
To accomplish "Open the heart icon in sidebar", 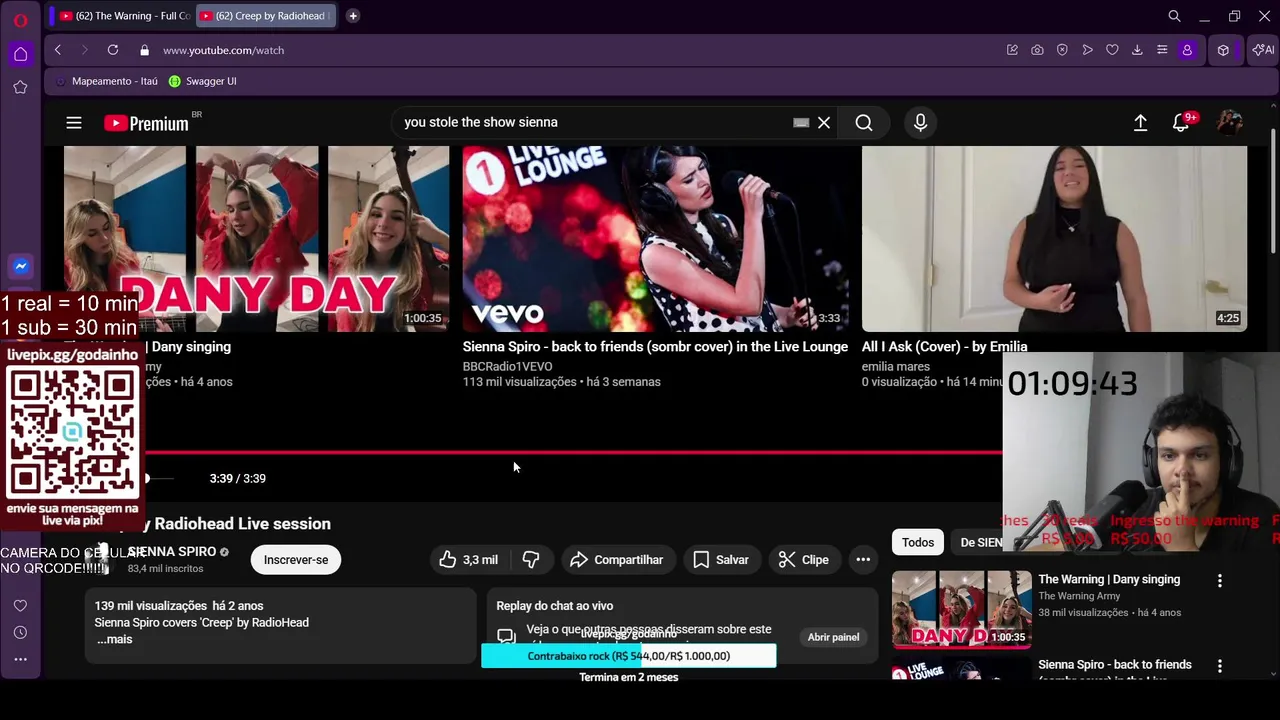I will point(20,606).
